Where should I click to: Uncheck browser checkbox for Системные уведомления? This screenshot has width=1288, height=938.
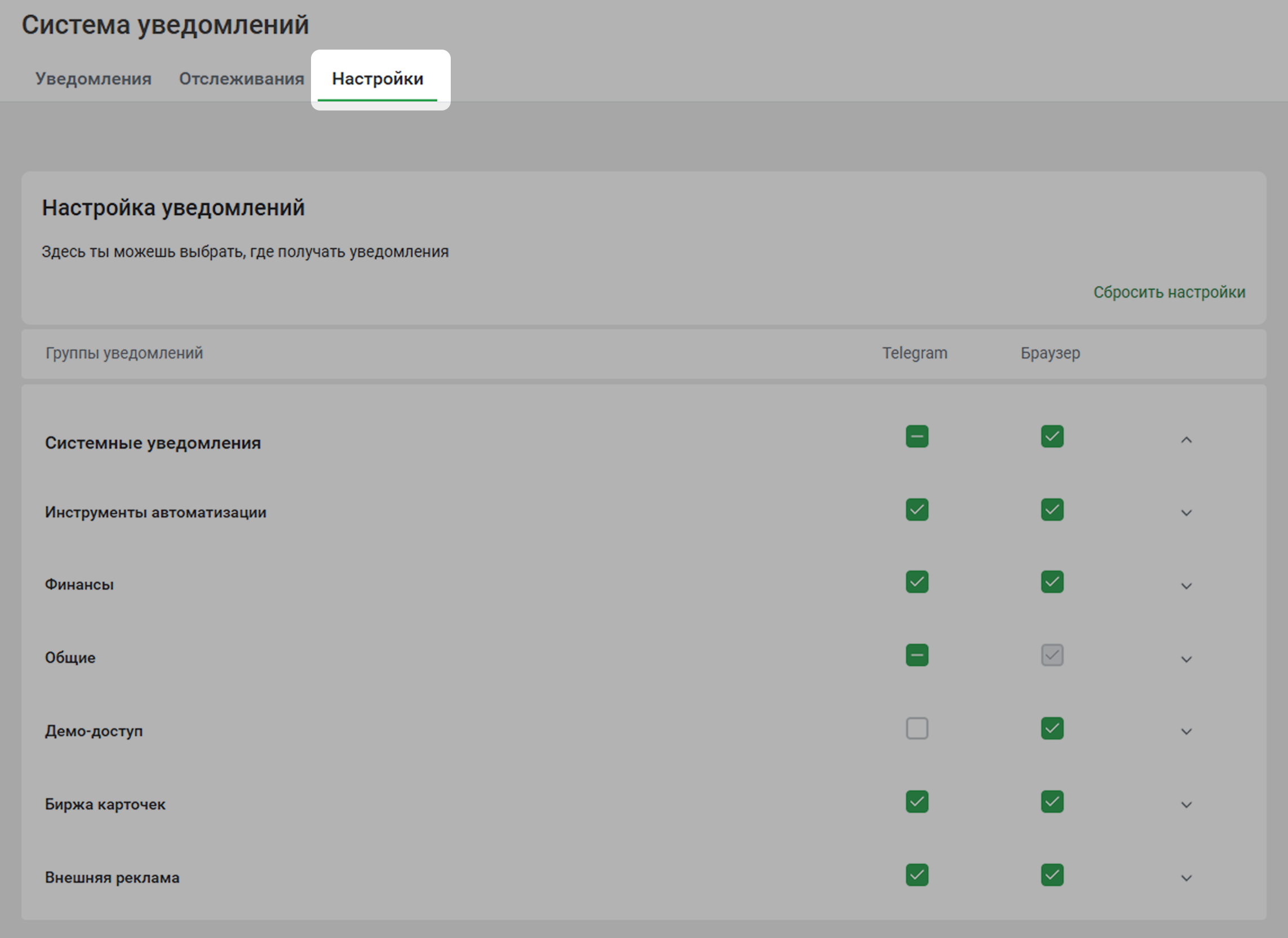pos(1052,437)
